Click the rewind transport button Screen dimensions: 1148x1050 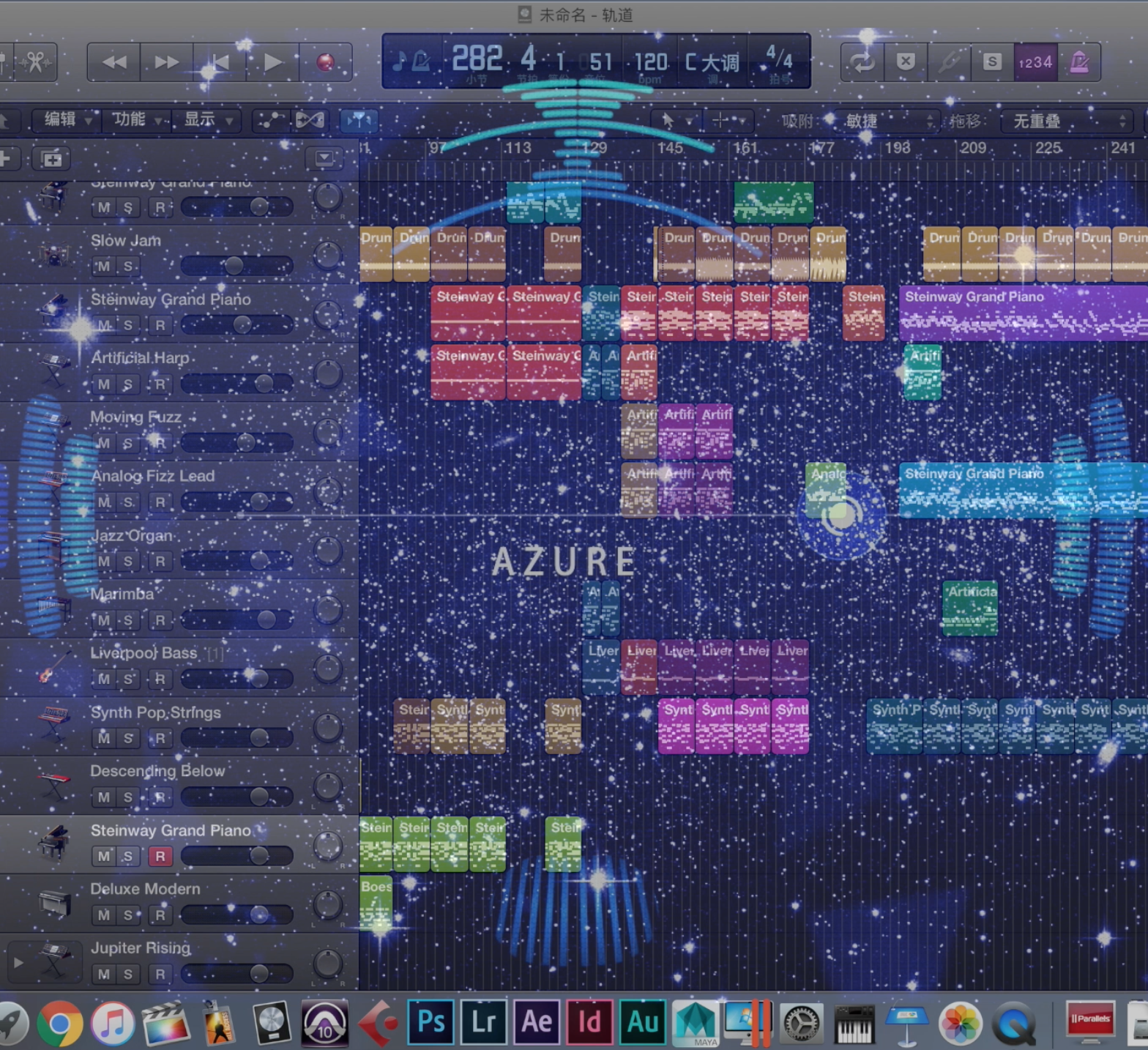[114, 62]
